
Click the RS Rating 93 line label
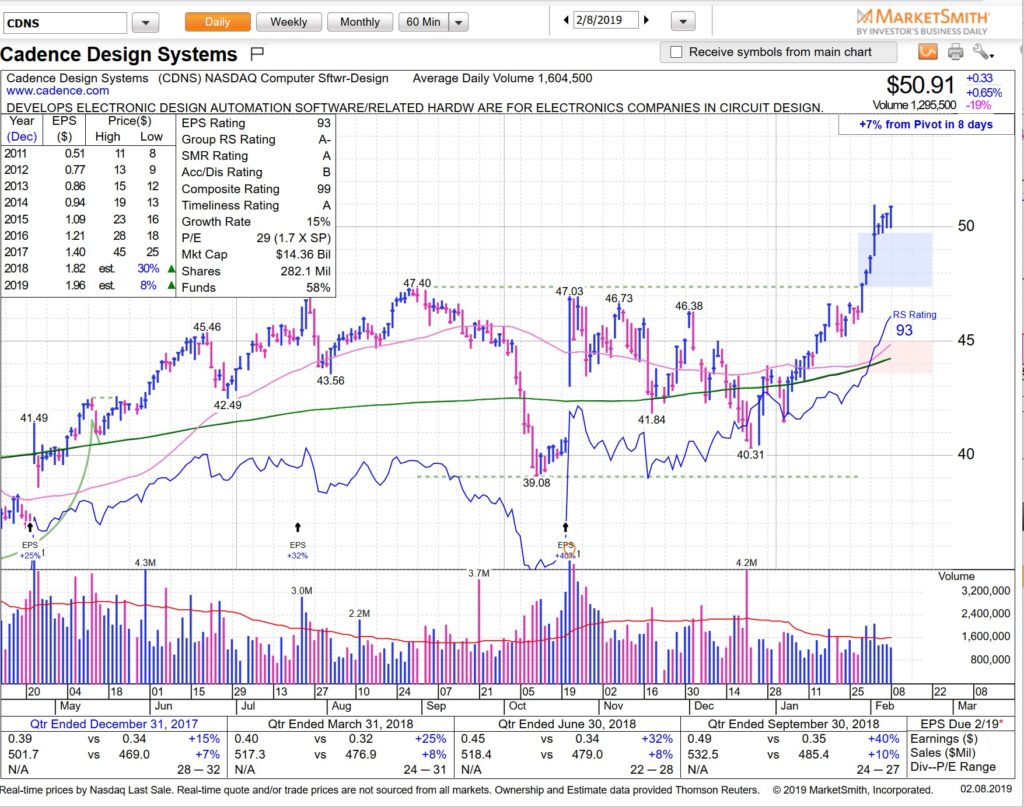(914, 323)
